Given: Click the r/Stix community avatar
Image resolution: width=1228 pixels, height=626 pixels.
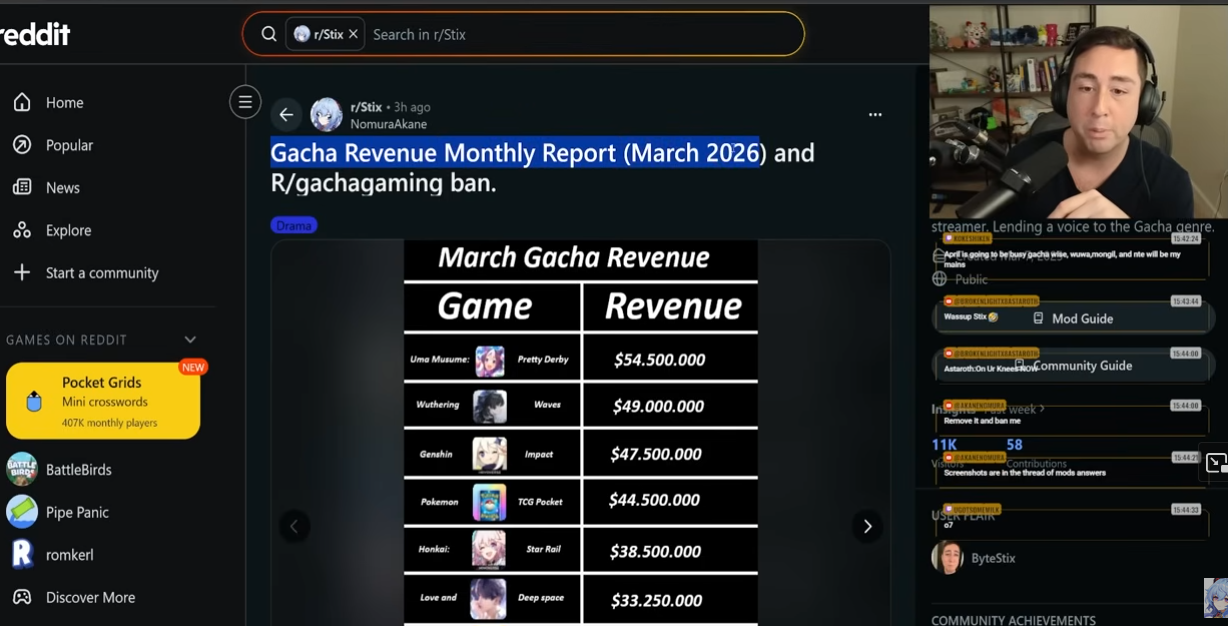Looking at the screenshot, I should [326, 115].
